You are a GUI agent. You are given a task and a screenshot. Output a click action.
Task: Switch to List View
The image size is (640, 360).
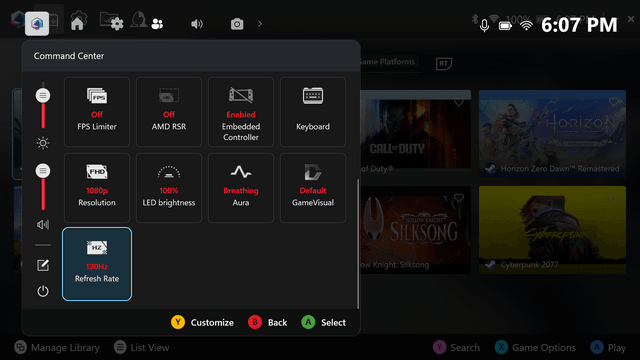click(x=142, y=347)
